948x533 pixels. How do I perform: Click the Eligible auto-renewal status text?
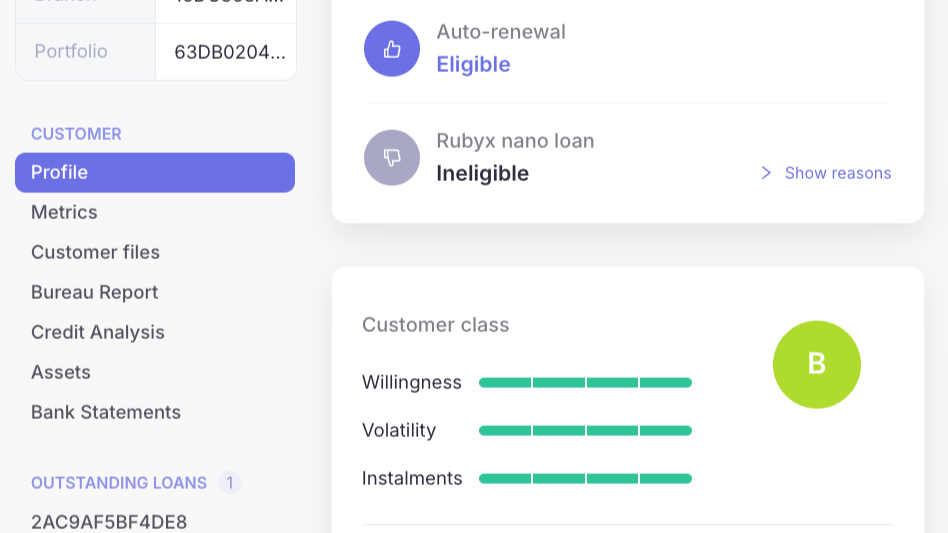(473, 65)
